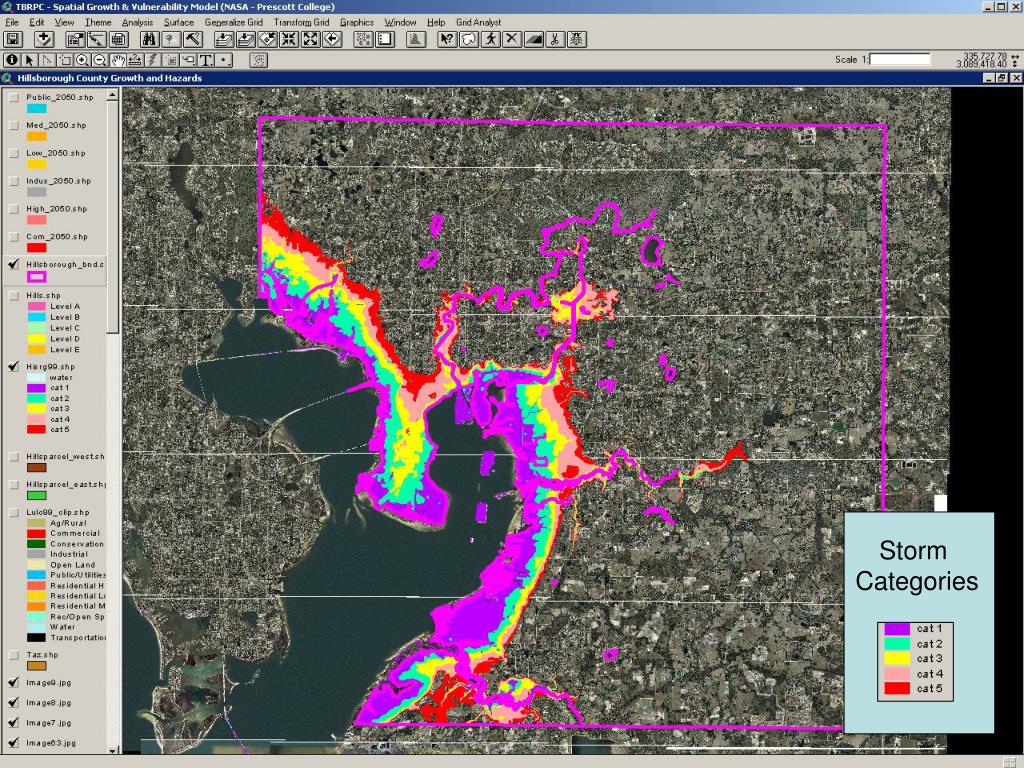Open the Transform Grid menu

[x=302, y=22]
